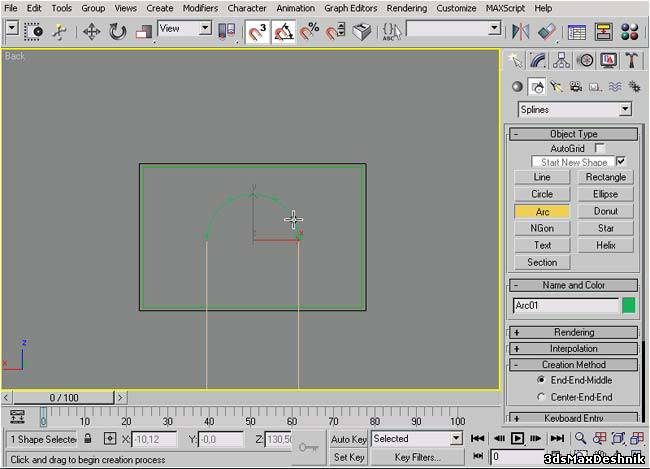This screenshot has width=650, height=469.
Task: Expand the Rendering rollout
Action: (573, 332)
